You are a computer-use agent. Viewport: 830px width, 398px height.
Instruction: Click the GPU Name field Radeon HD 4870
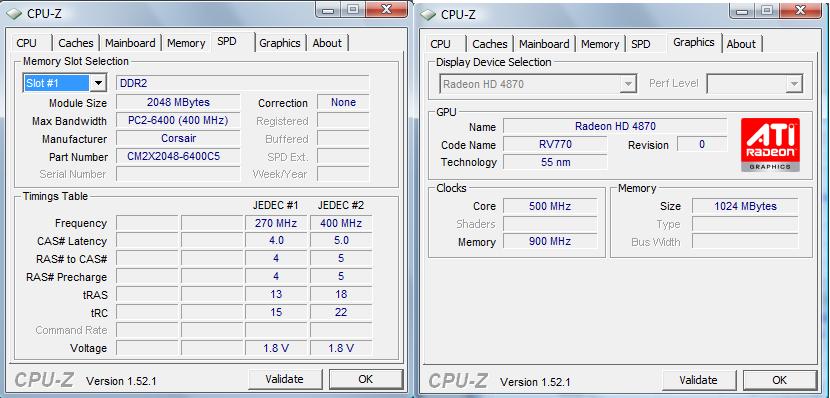pyautogui.click(x=615, y=126)
